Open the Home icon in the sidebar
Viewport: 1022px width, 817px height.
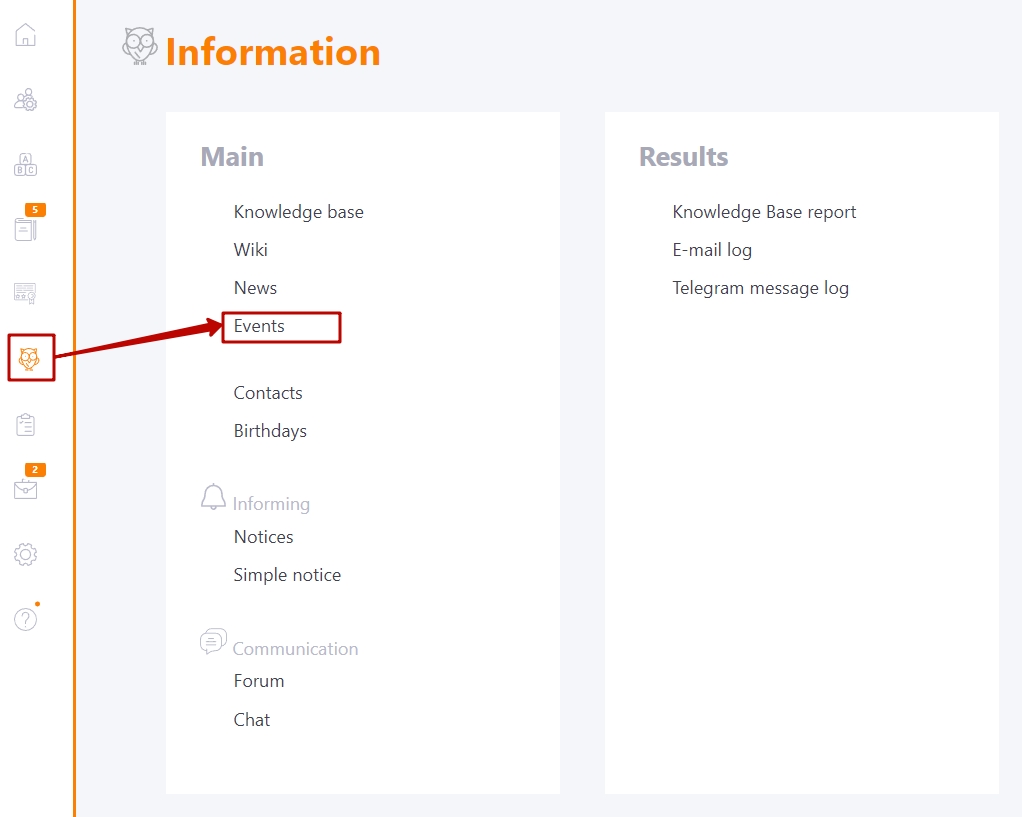click(25, 35)
